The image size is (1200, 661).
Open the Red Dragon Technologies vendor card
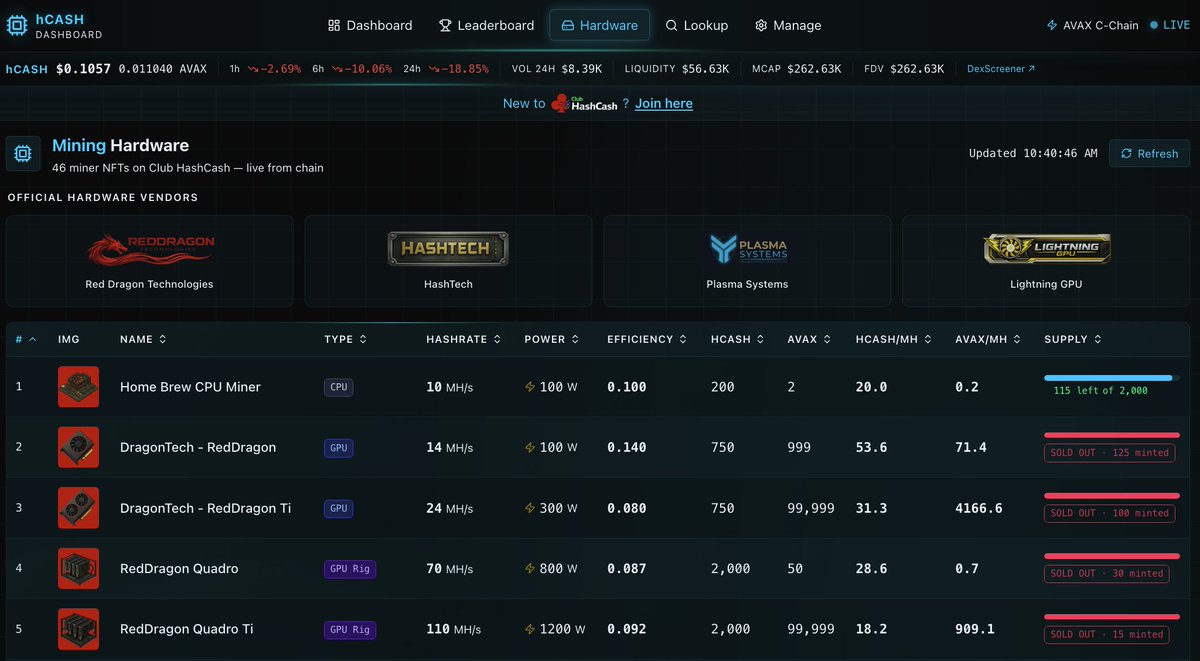(149, 261)
